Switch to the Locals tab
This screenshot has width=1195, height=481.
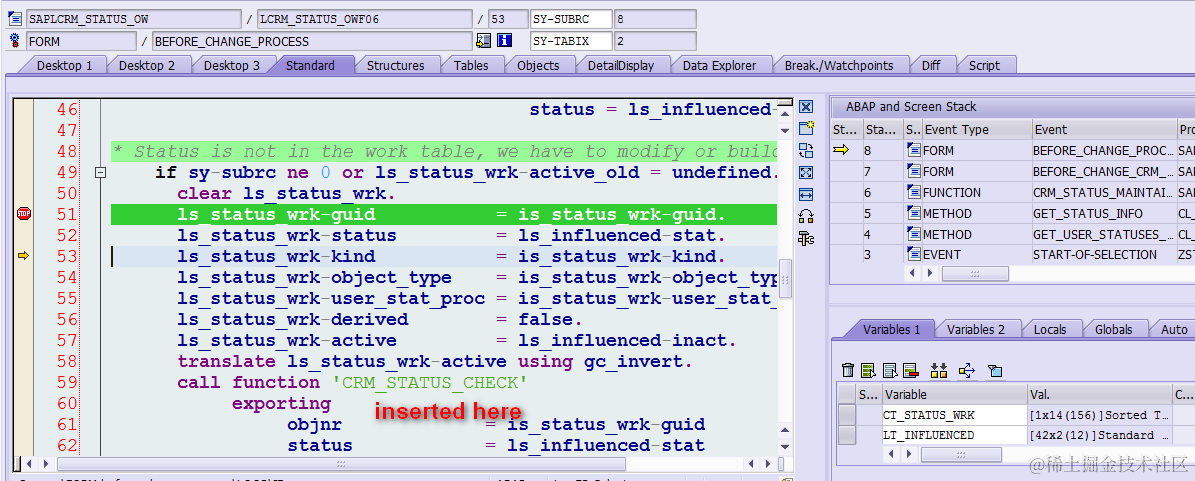coord(1049,329)
